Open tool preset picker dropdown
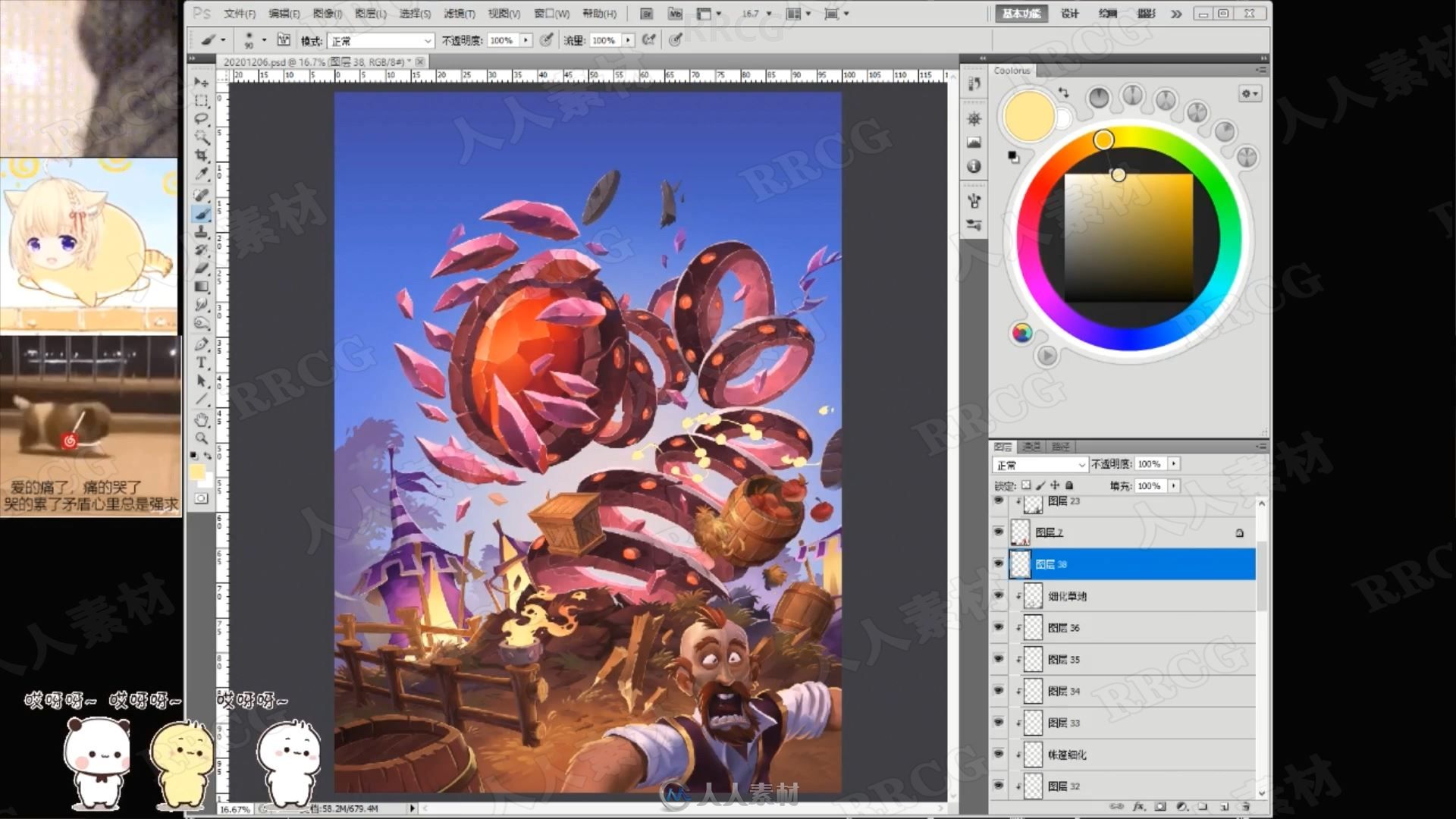1456x819 pixels. [x=223, y=40]
